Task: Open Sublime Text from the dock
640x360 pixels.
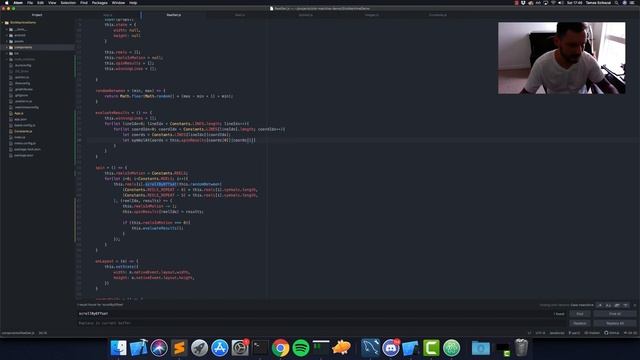Action: [x=179, y=348]
